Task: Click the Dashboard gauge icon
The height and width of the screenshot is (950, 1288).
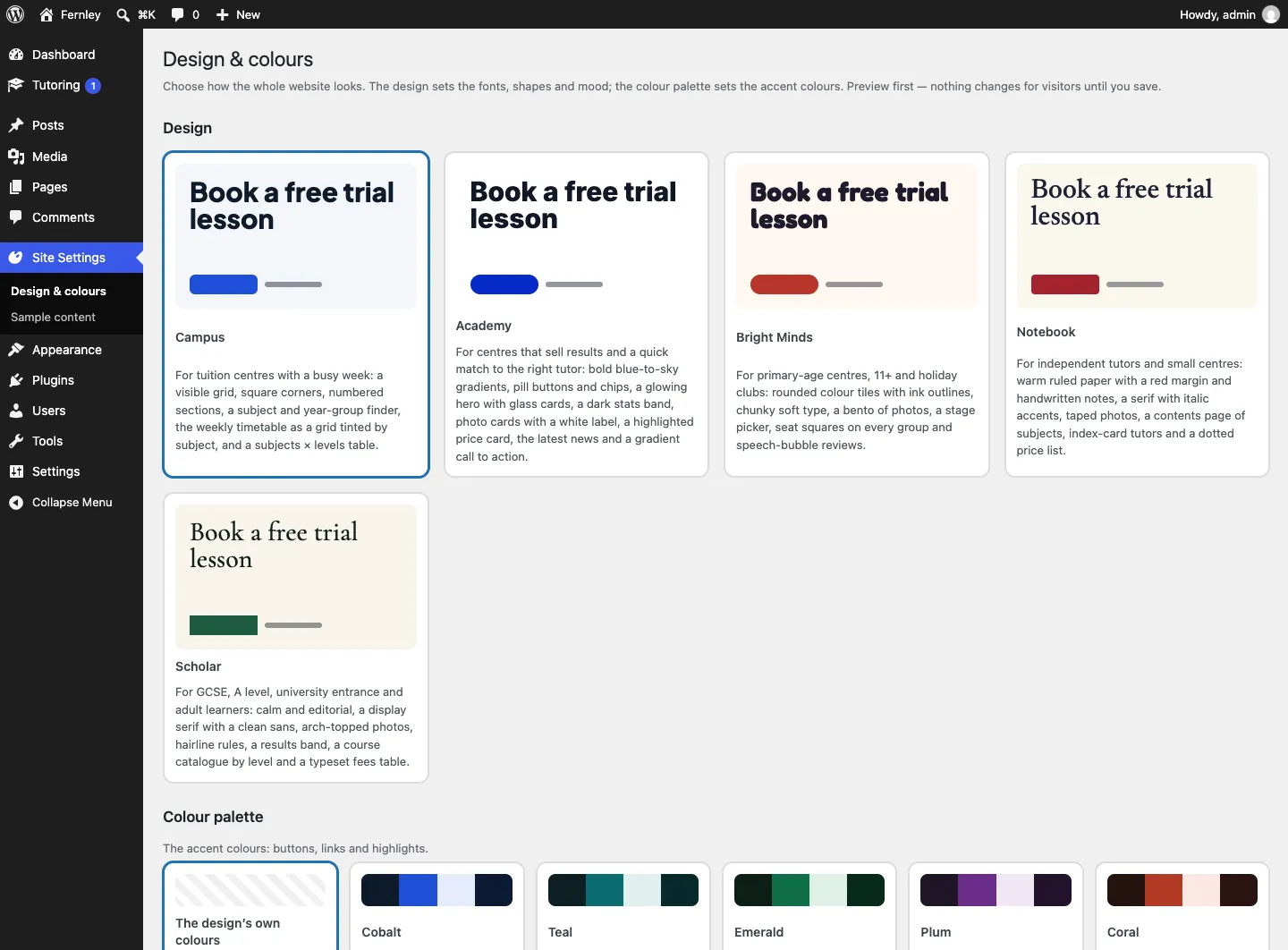Action: click(x=16, y=55)
